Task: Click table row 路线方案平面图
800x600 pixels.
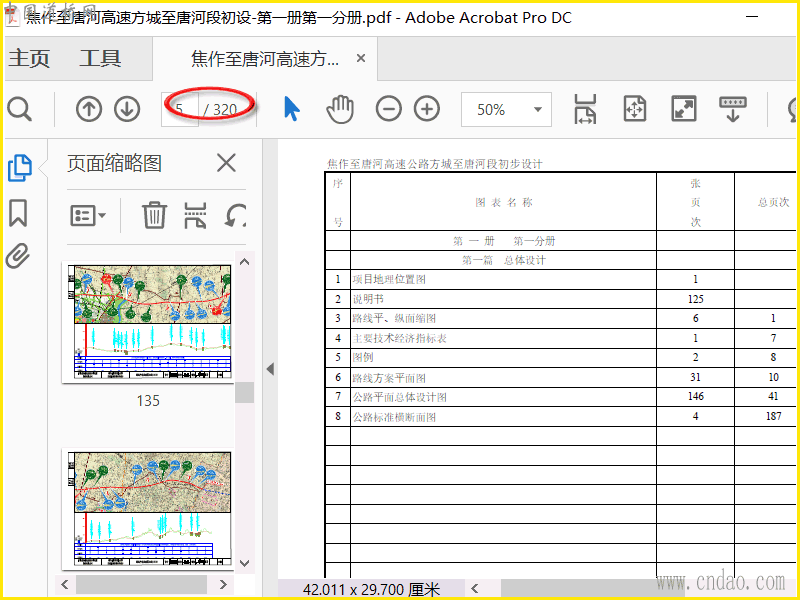Action: coord(560,378)
